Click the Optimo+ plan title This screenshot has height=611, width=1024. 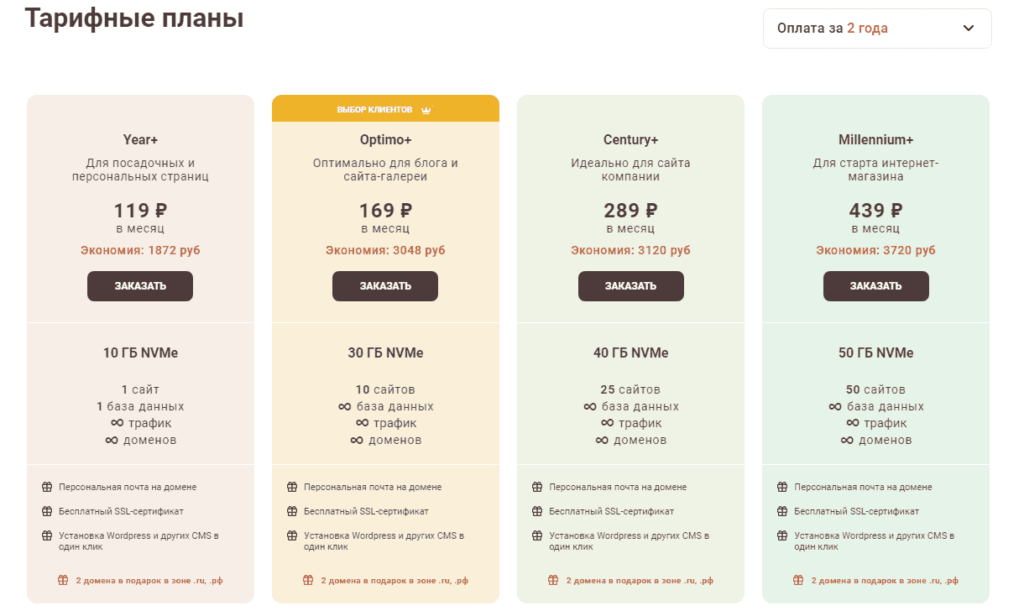click(385, 139)
